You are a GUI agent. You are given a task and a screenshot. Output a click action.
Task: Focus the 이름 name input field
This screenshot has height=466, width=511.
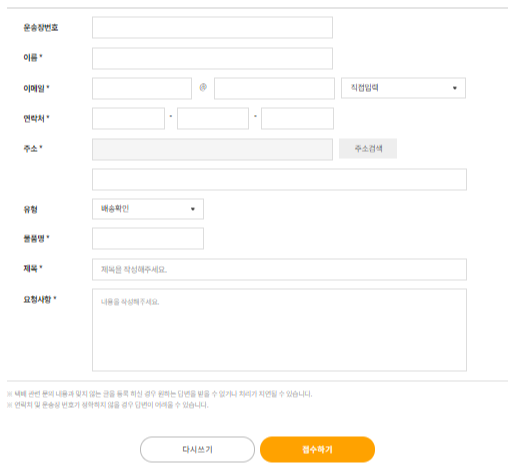point(212,58)
